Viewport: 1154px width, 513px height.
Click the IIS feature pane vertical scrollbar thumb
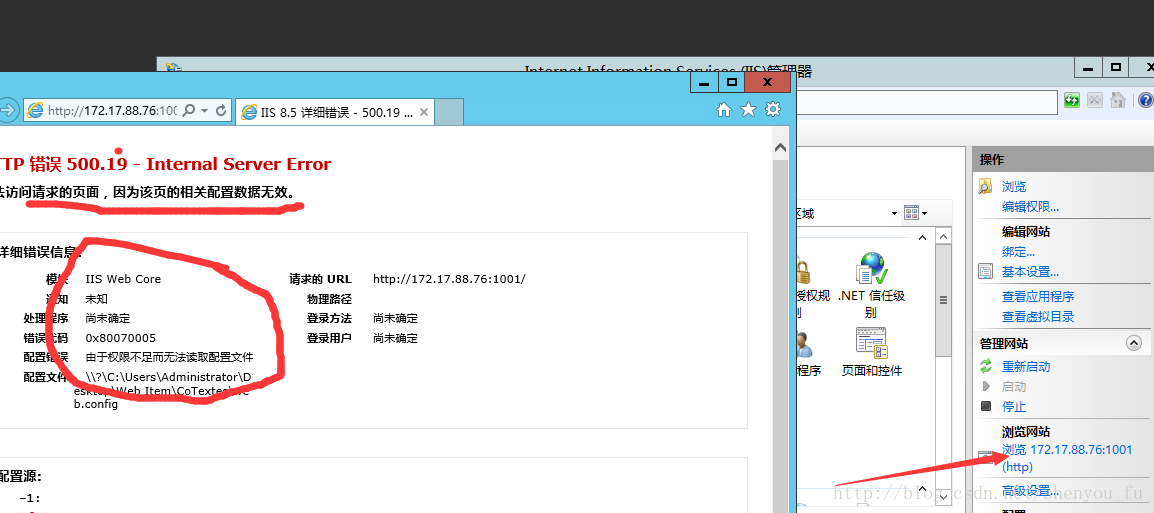pos(943,300)
